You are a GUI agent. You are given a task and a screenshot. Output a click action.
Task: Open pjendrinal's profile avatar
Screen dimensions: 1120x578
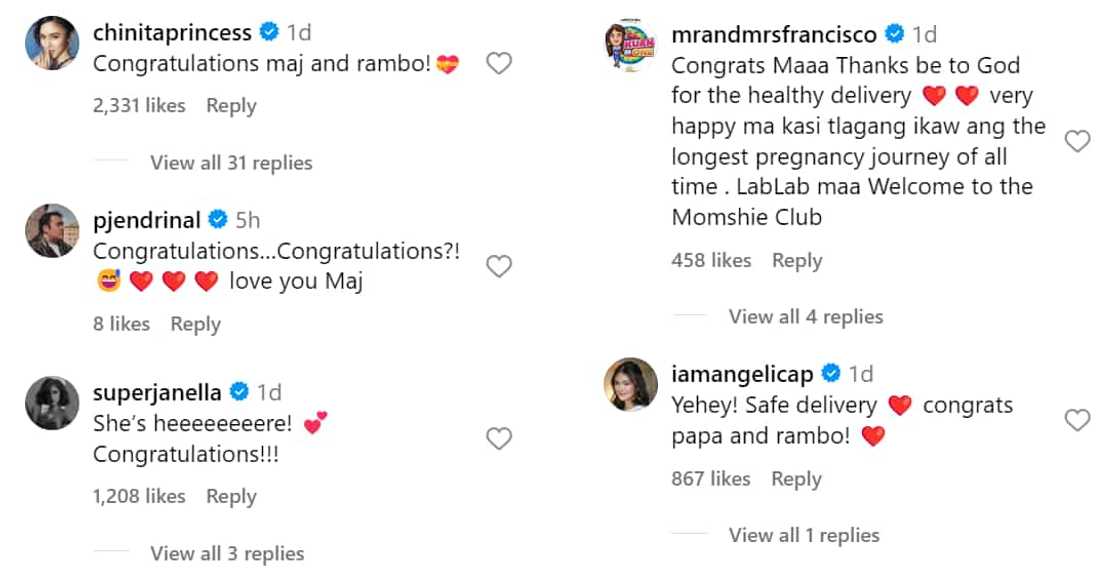point(51,230)
